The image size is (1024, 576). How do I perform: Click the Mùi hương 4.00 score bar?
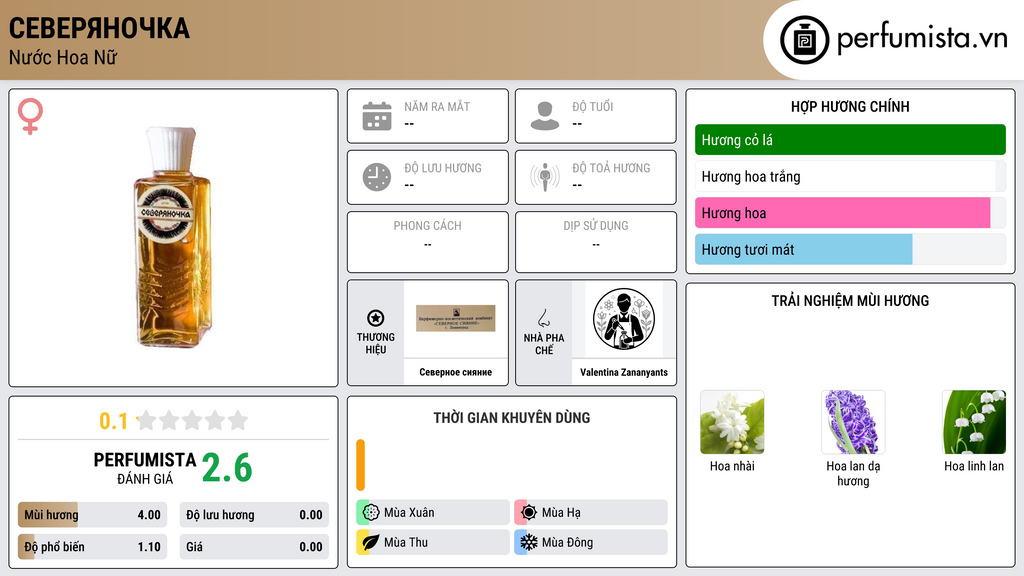[x=92, y=515]
